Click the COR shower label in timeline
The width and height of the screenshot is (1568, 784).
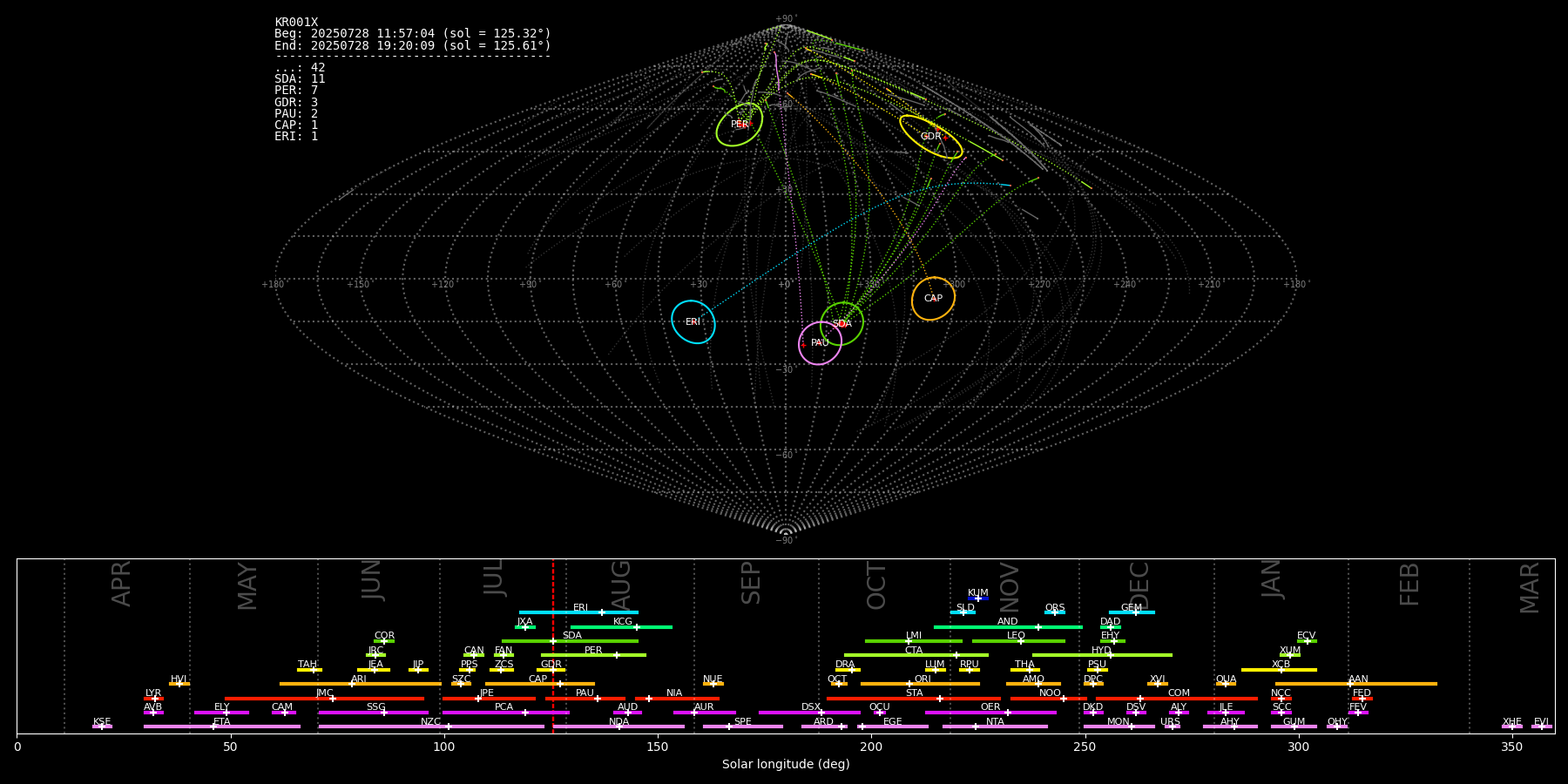384,636
